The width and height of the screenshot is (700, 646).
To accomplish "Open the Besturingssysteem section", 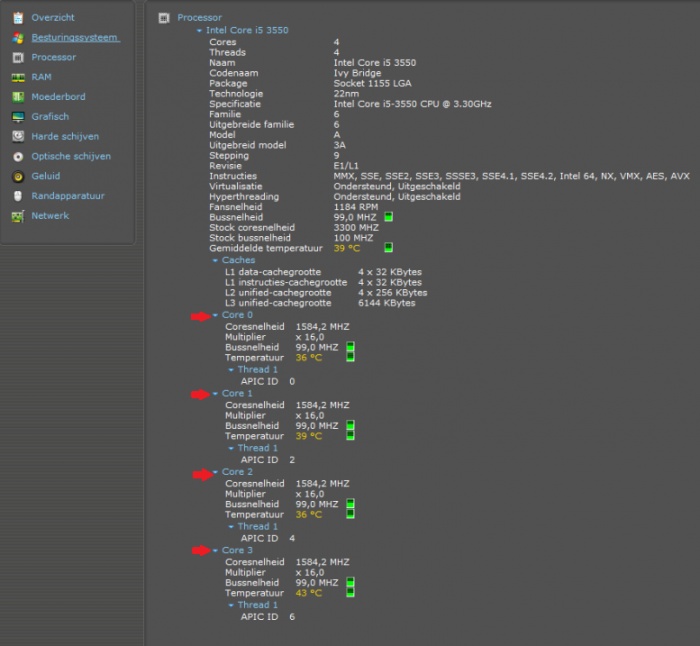I will (x=75, y=38).
